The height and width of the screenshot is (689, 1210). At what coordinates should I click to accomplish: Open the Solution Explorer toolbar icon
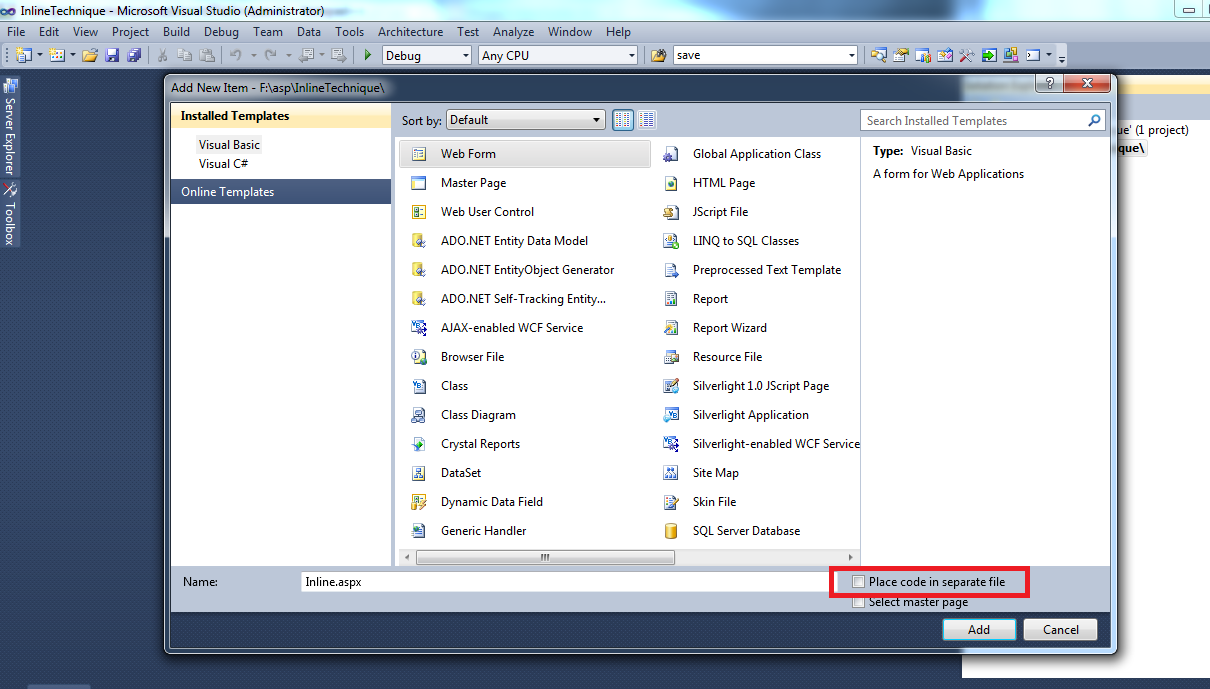pyautogui.click(x=878, y=55)
